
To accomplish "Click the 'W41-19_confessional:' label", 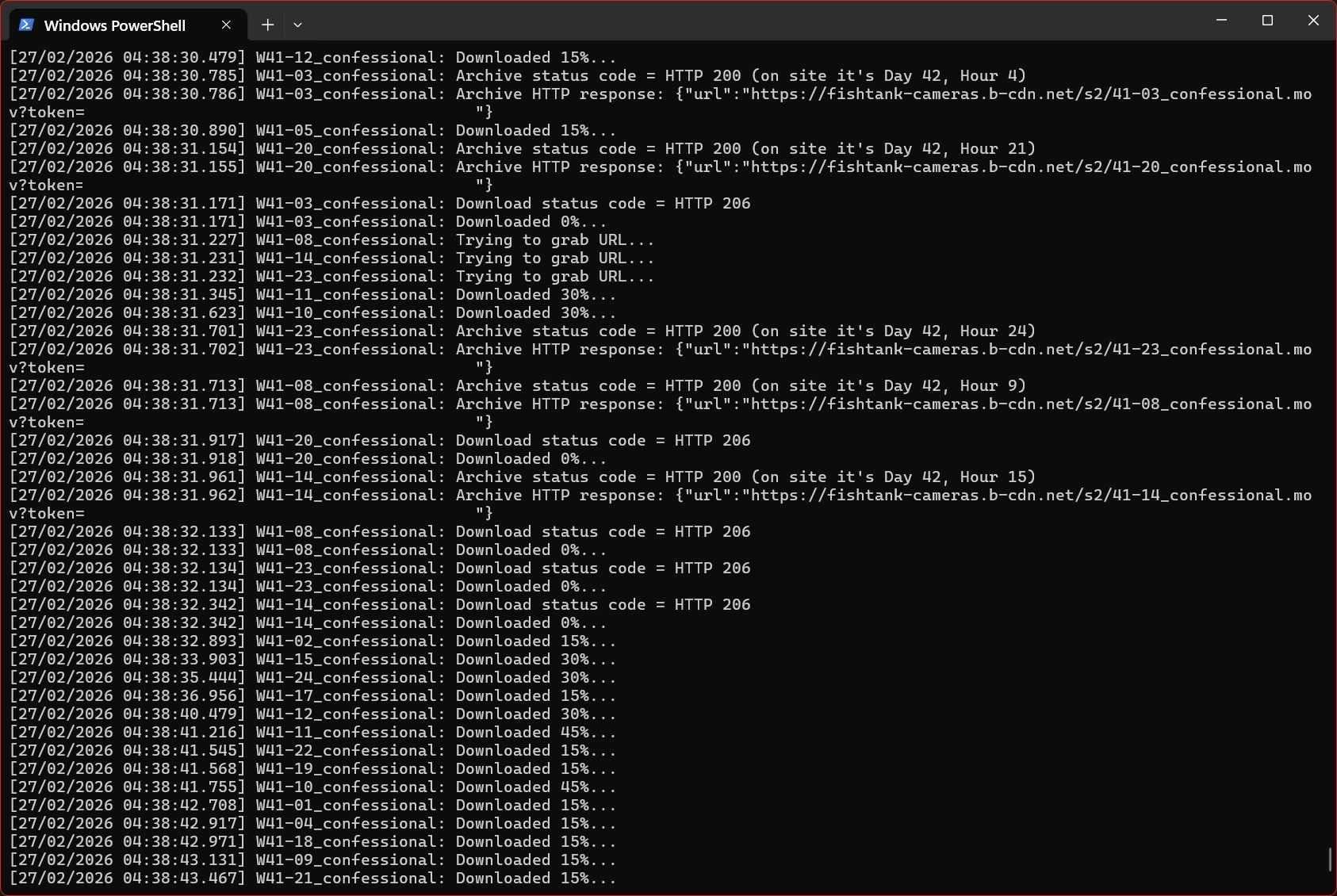I will point(351,769).
